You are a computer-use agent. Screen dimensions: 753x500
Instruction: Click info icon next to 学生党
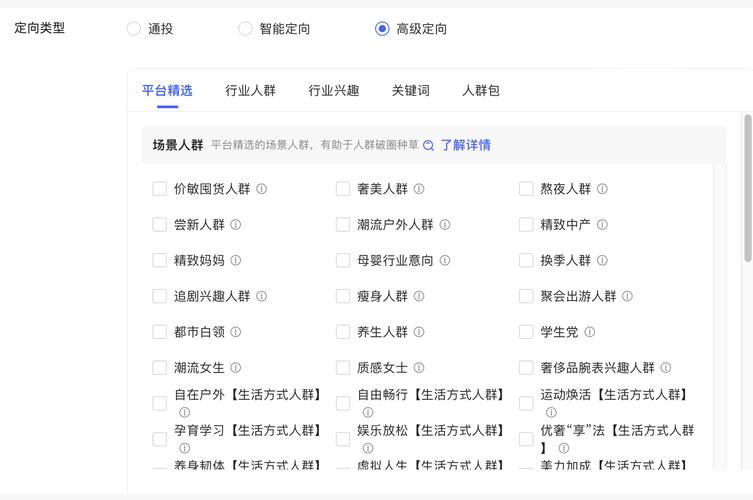[x=590, y=332]
